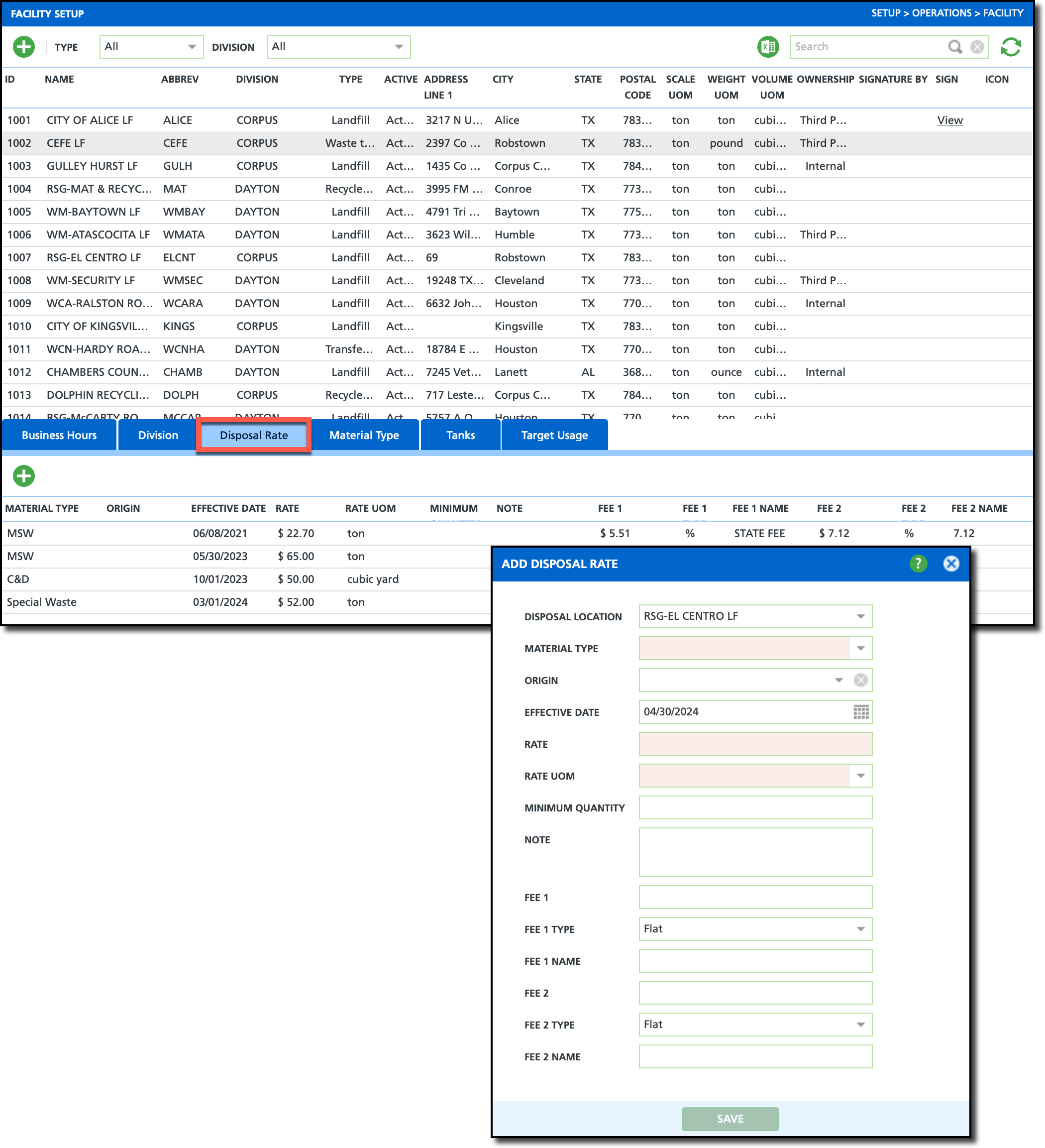1045x1148 pixels.
Task: Open the View signature link
Action: click(x=949, y=120)
